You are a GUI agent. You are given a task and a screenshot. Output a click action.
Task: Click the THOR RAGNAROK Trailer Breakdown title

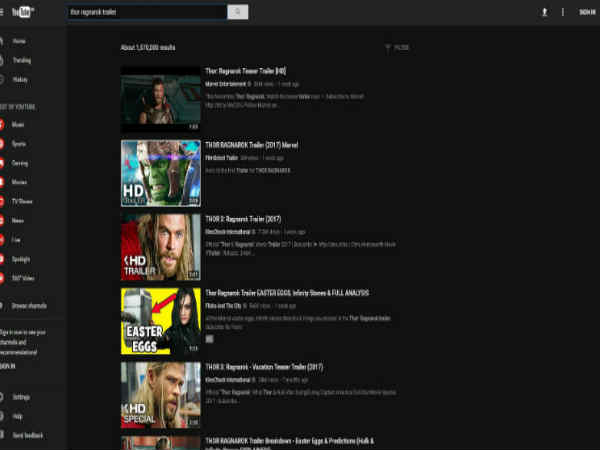point(290,444)
